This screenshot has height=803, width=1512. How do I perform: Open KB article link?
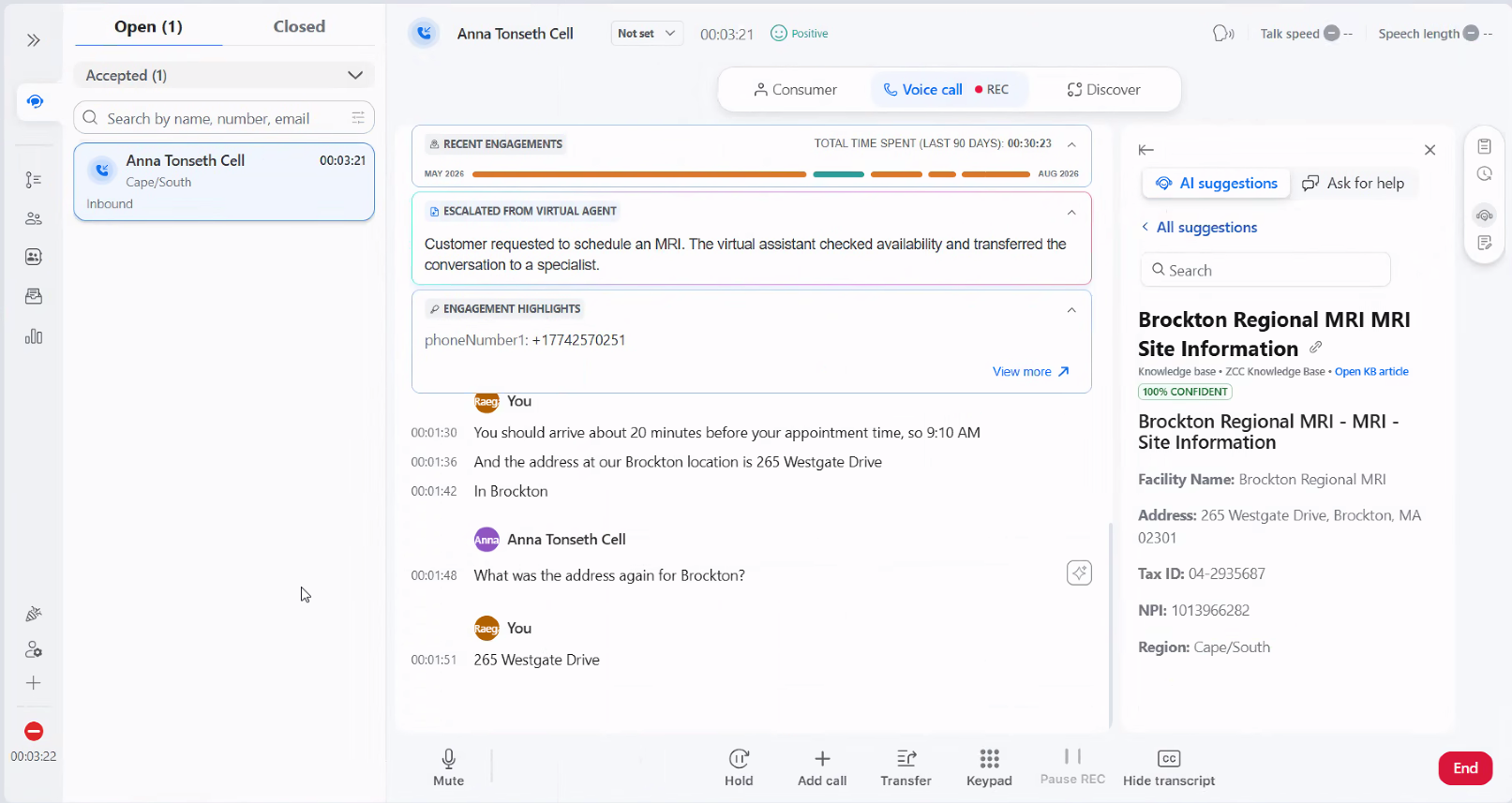coord(1371,372)
